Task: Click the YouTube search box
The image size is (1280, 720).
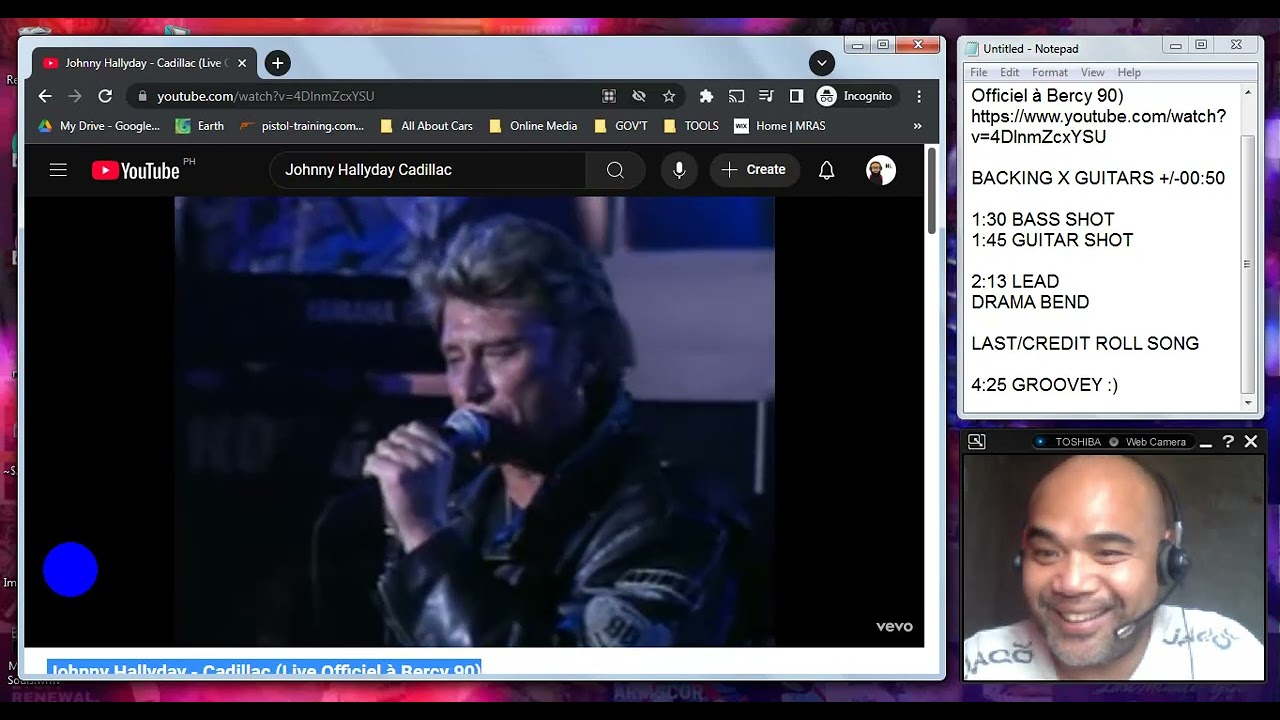Action: click(428, 170)
